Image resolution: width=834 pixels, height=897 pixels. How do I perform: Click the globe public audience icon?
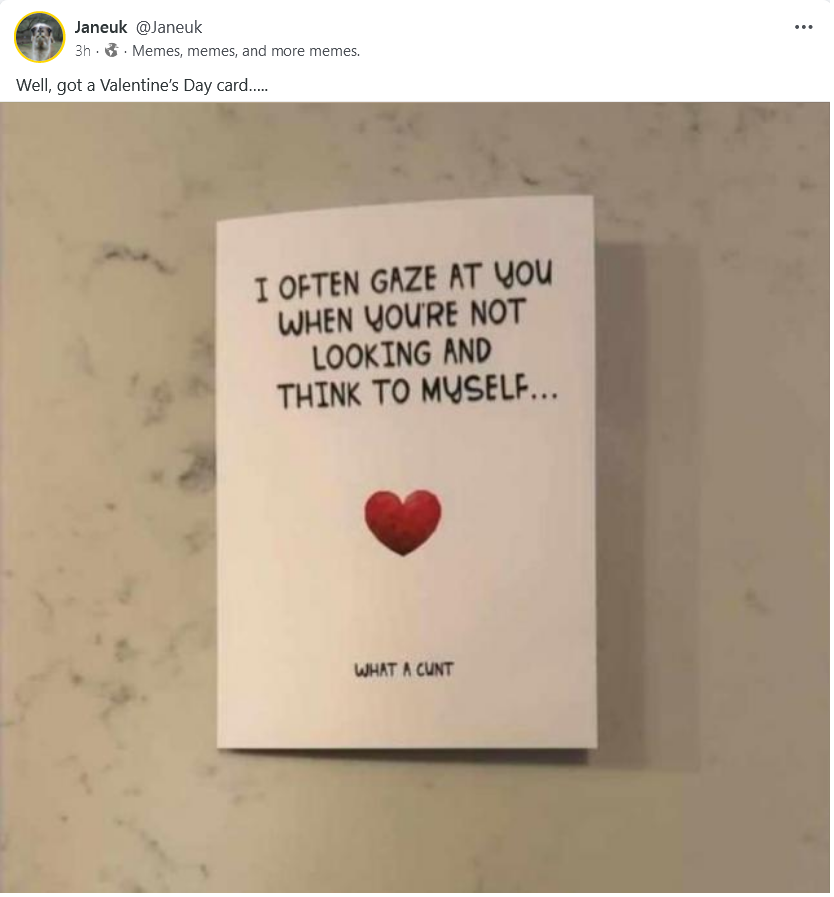pyautogui.click(x=112, y=51)
